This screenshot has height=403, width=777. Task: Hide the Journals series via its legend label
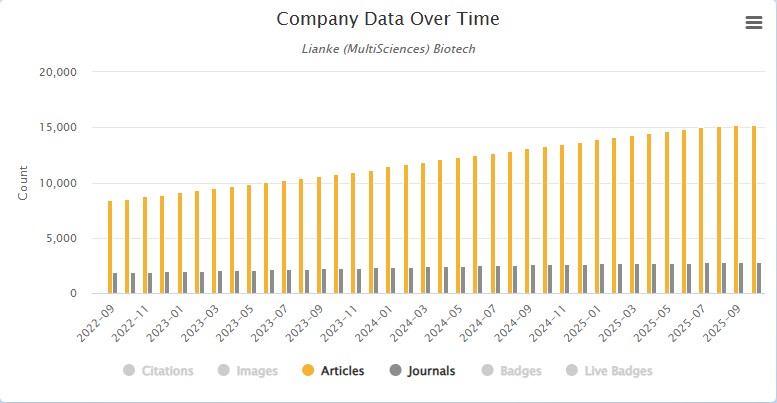(430, 371)
